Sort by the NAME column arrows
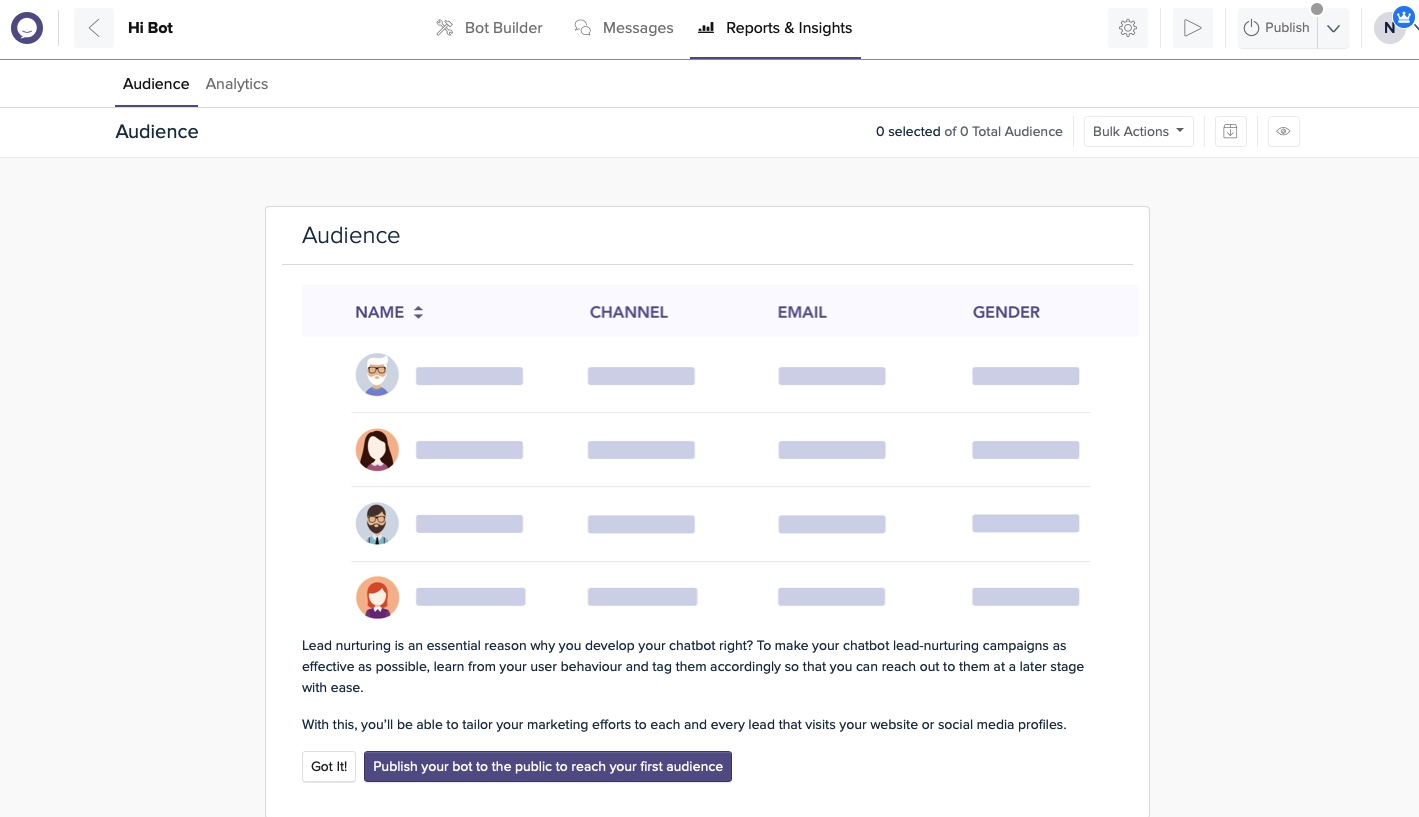 pos(418,312)
